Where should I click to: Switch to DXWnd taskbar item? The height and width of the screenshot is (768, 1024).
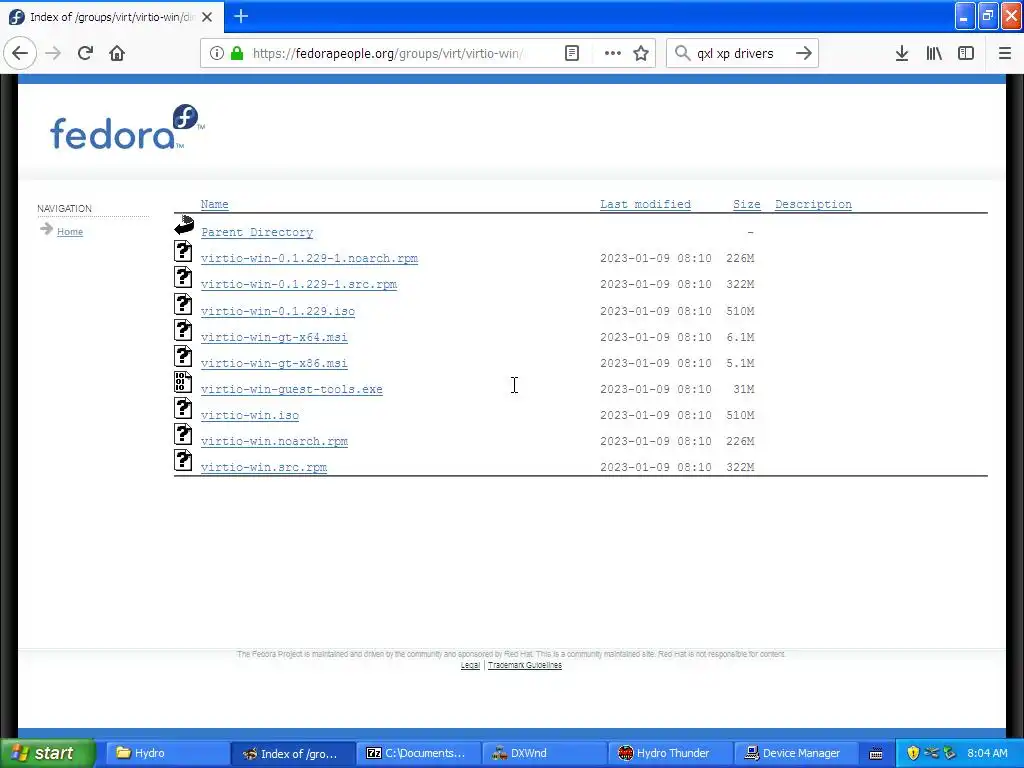click(545, 753)
